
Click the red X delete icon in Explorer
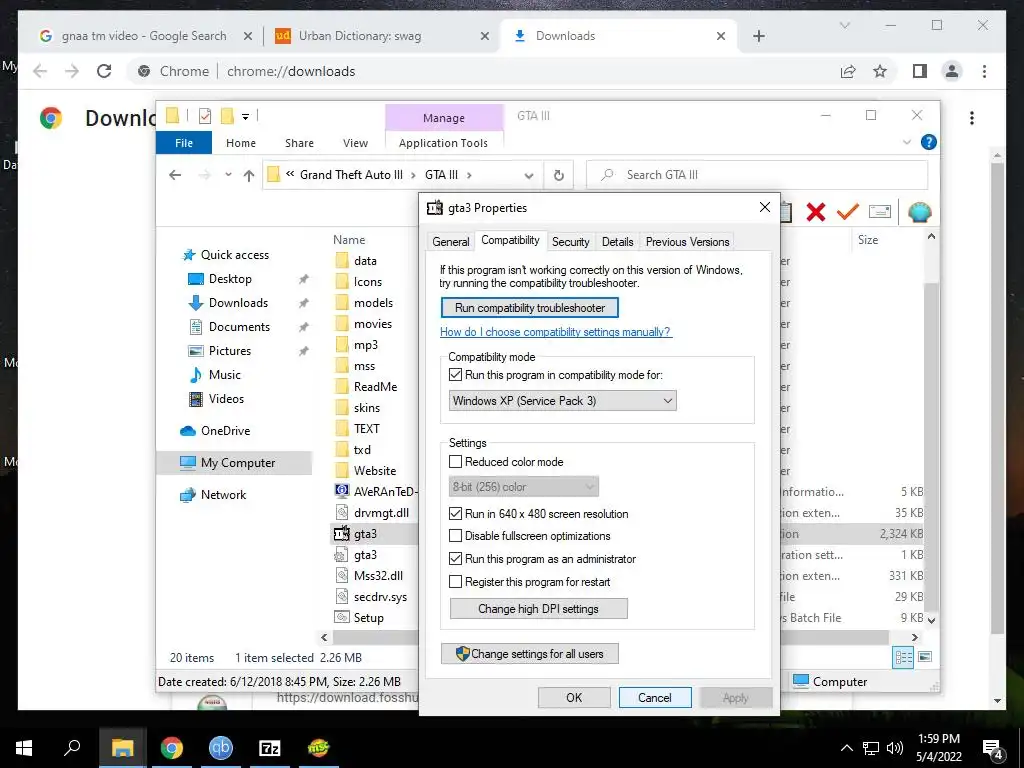[816, 212]
